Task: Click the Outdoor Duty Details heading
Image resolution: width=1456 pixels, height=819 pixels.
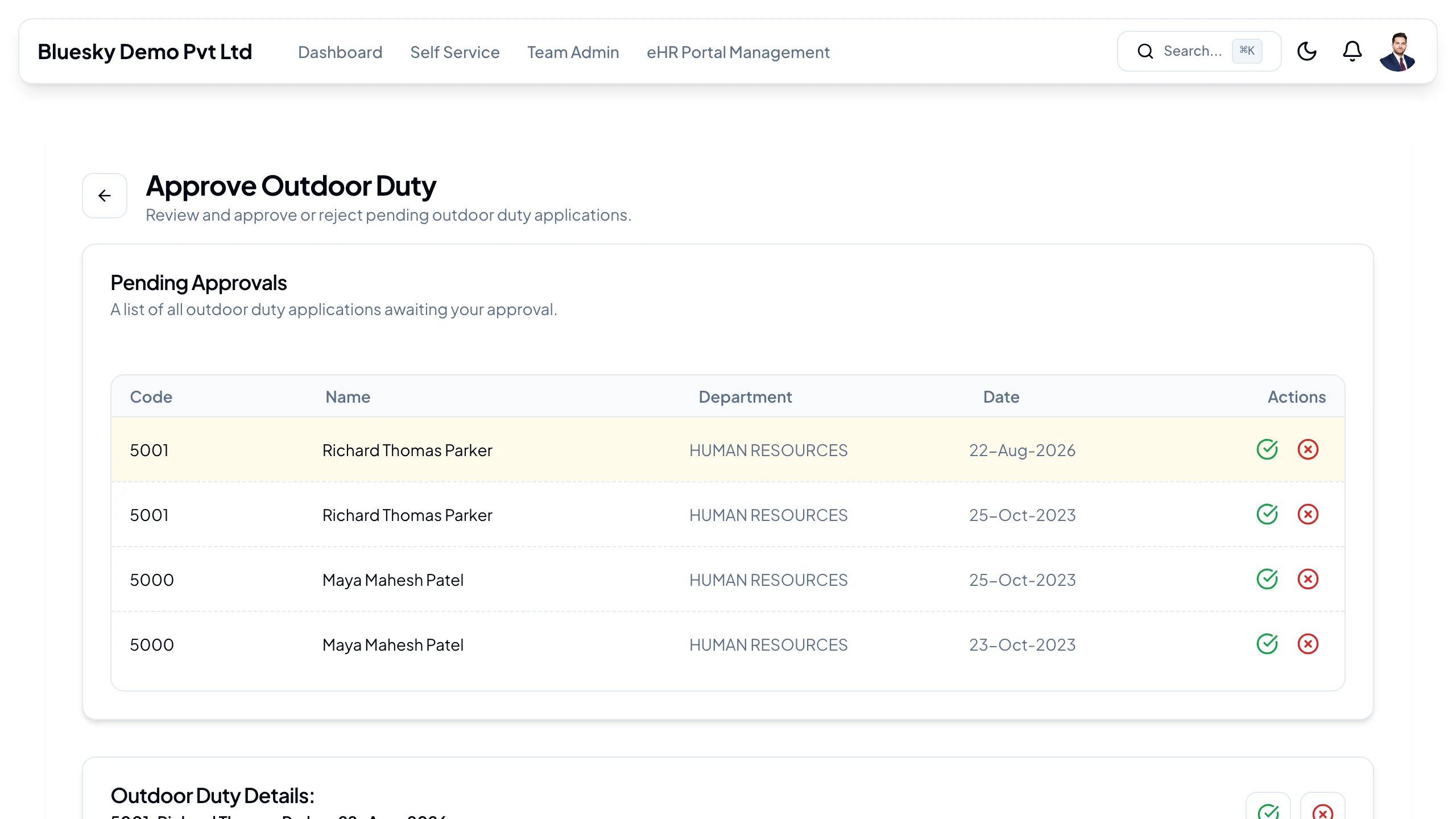Action: pyautogui.click(x=212, y=795)
